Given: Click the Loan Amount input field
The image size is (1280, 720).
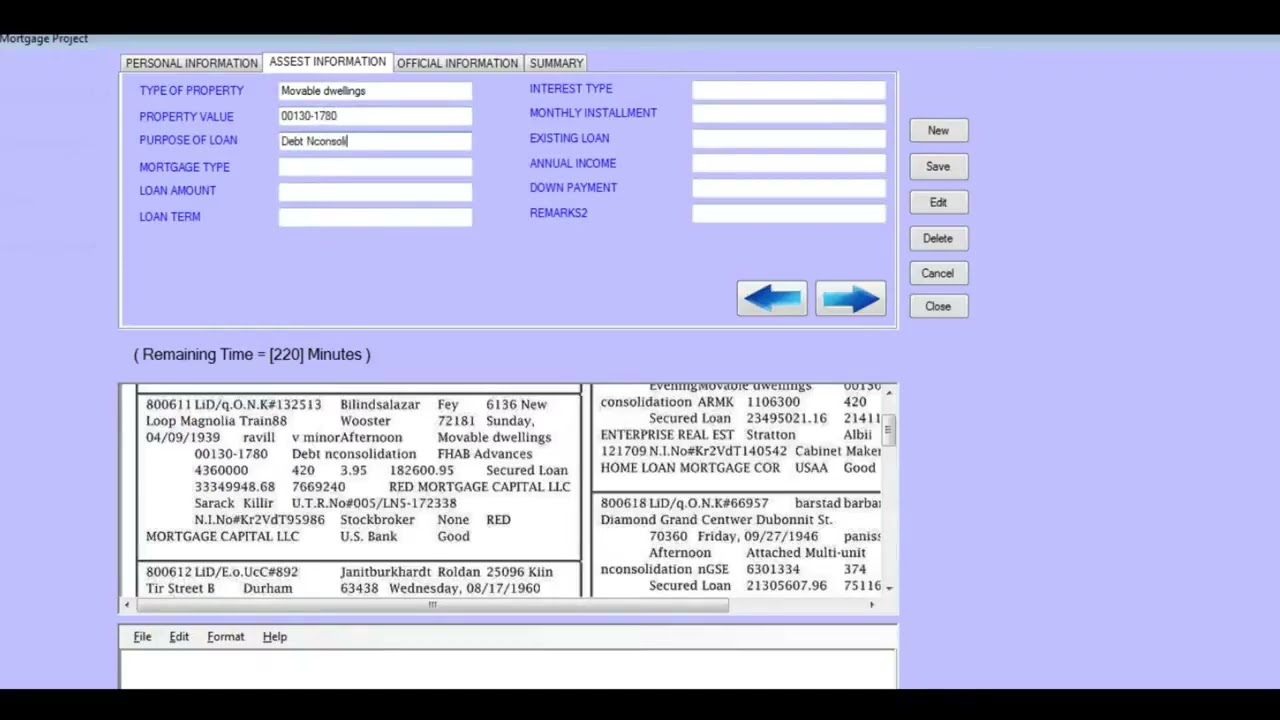Looking at the screenshot, I should click(375, 191).
